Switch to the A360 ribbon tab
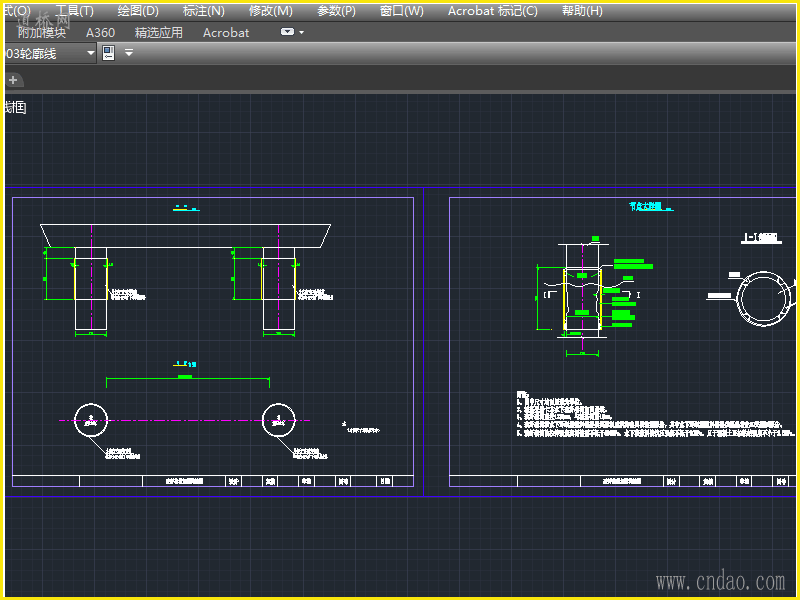The image size is (800, 600). 100,32
